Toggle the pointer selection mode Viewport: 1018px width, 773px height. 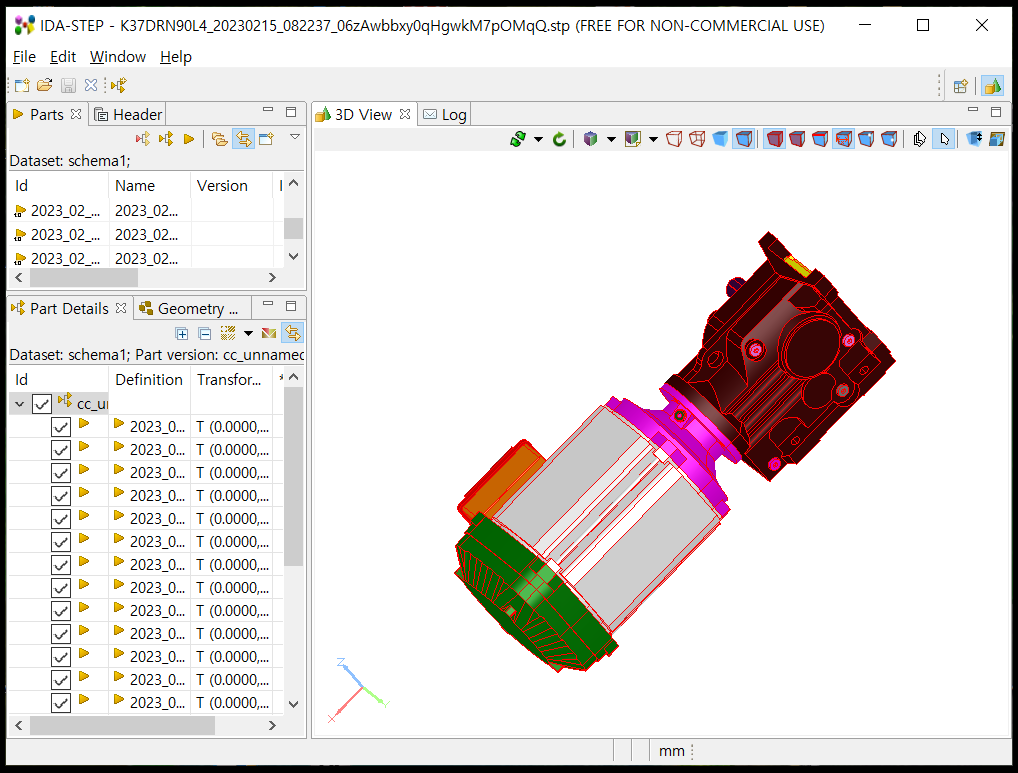[x=944, y=139]
